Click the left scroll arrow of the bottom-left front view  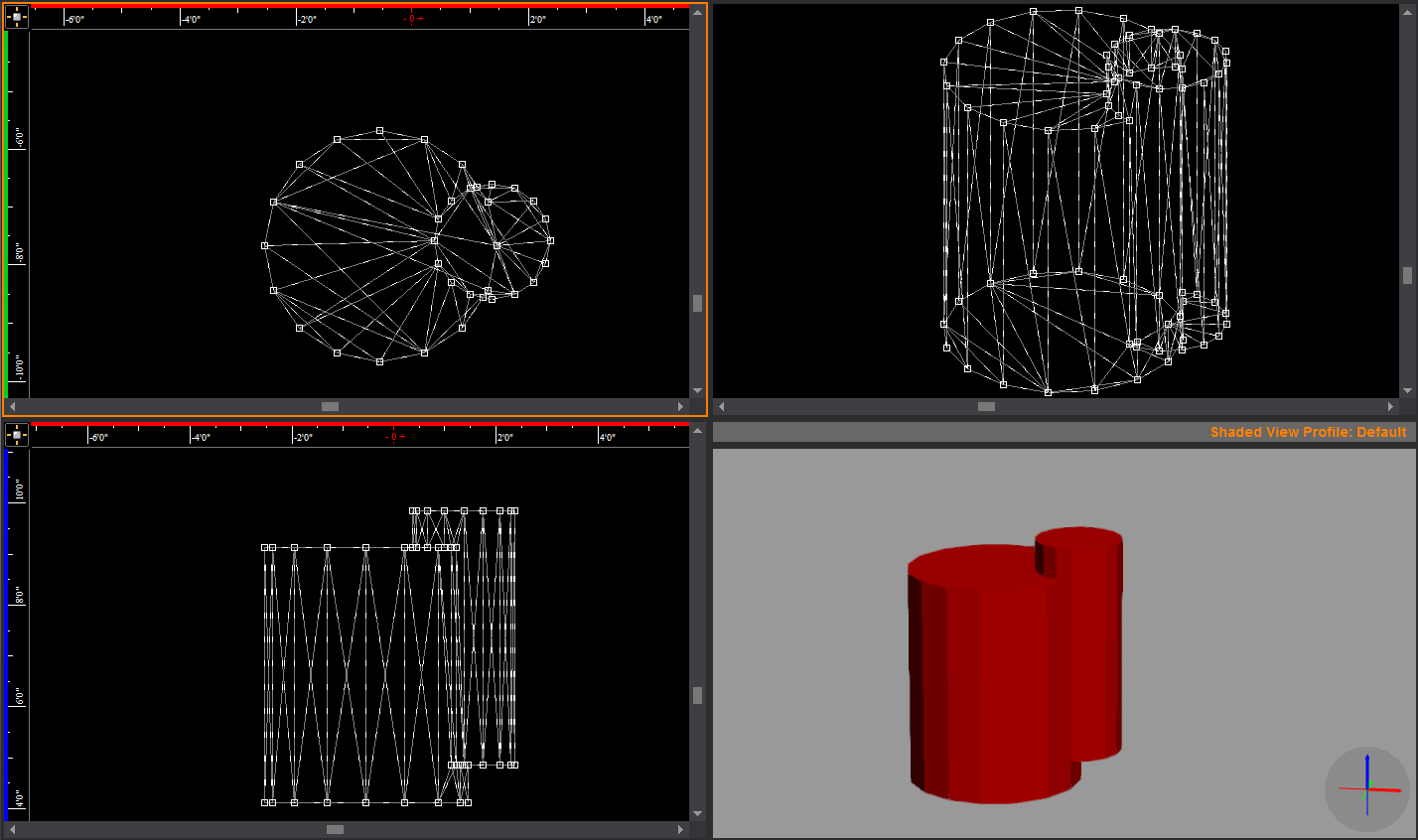pyautogui.click(x=12, y=829)
